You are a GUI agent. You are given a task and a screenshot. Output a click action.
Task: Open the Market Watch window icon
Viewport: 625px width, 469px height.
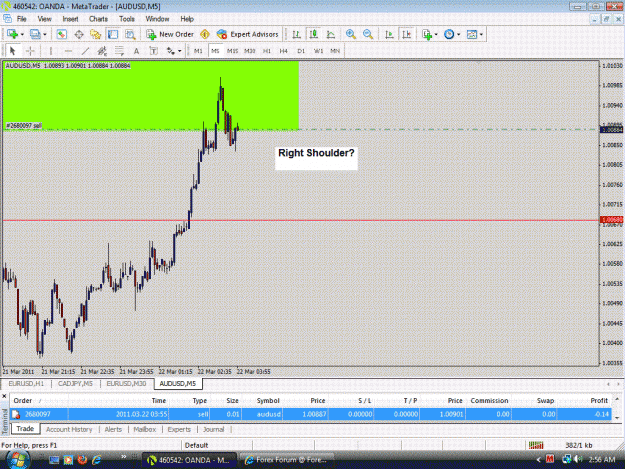[61, 34]
